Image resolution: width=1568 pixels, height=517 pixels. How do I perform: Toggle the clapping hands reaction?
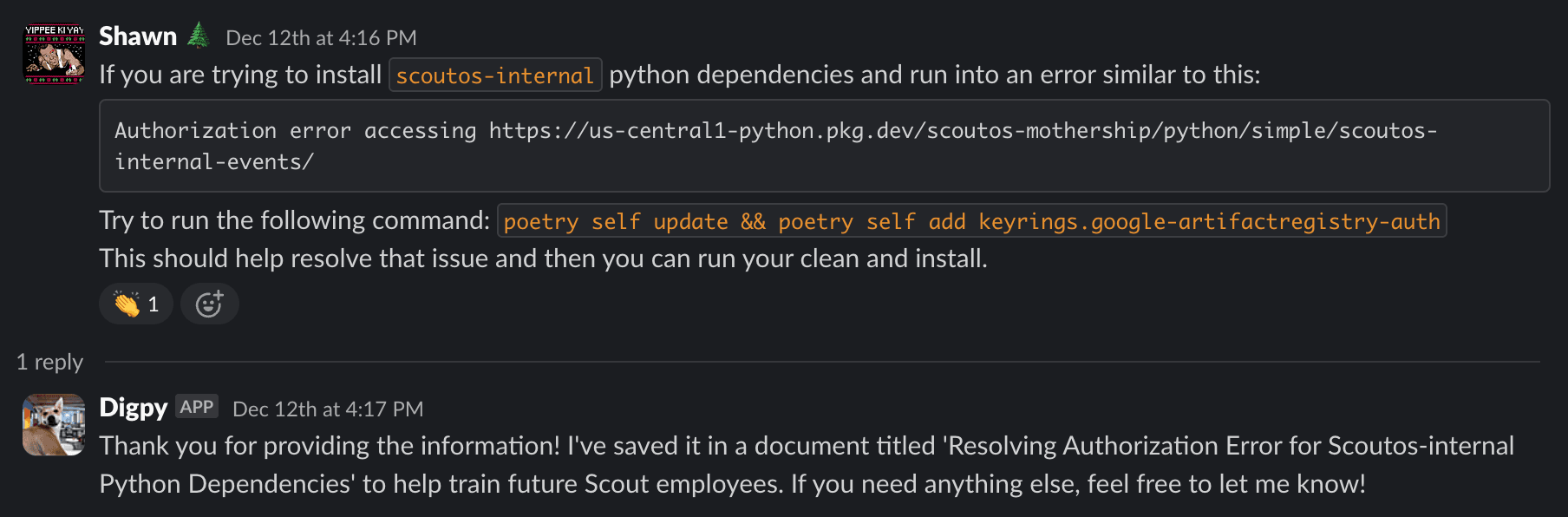click(x=136, y=304)
